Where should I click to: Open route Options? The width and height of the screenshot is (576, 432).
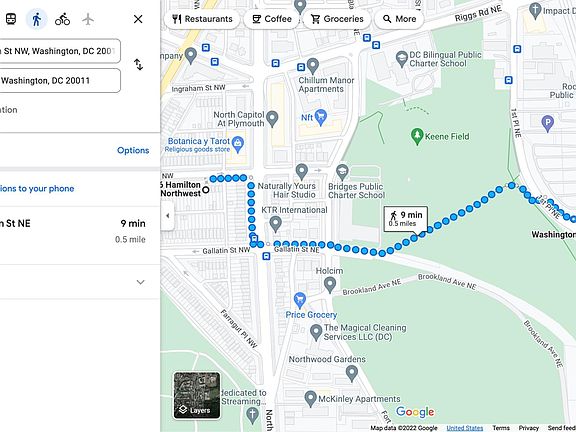pyautogui.click(x=133, y=150)
